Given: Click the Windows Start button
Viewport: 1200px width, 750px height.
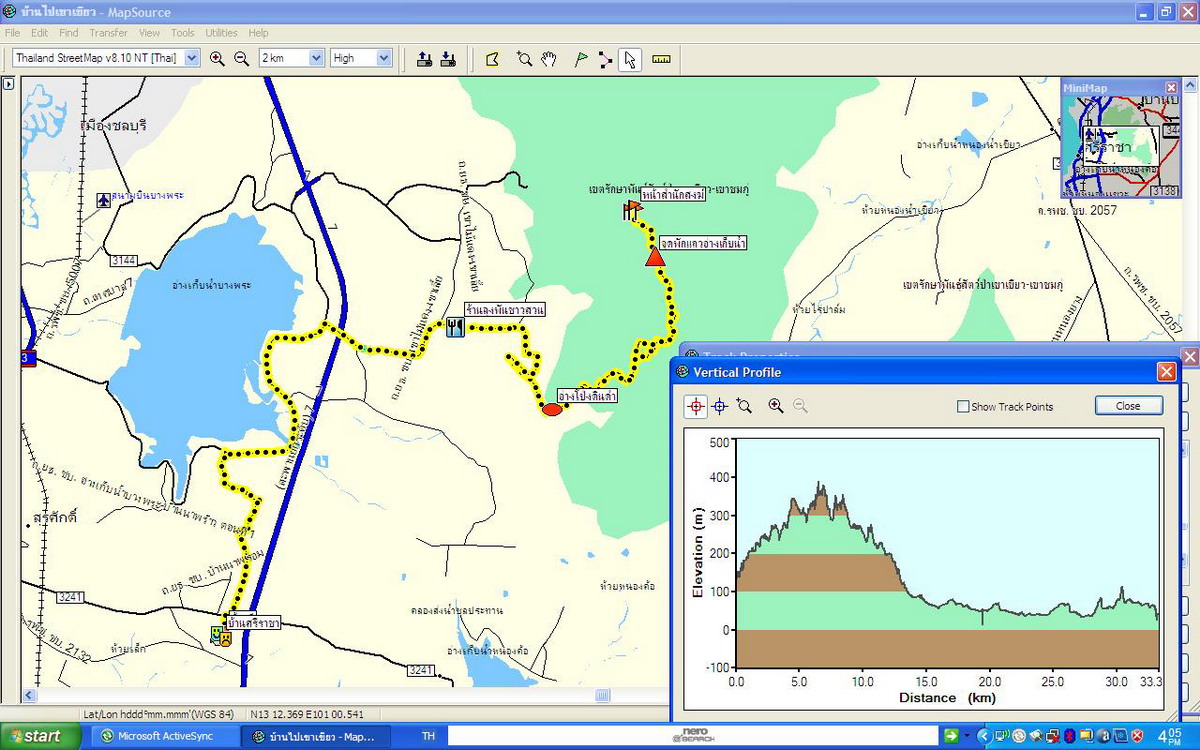Looking at the screenshot, I should 36,736.
